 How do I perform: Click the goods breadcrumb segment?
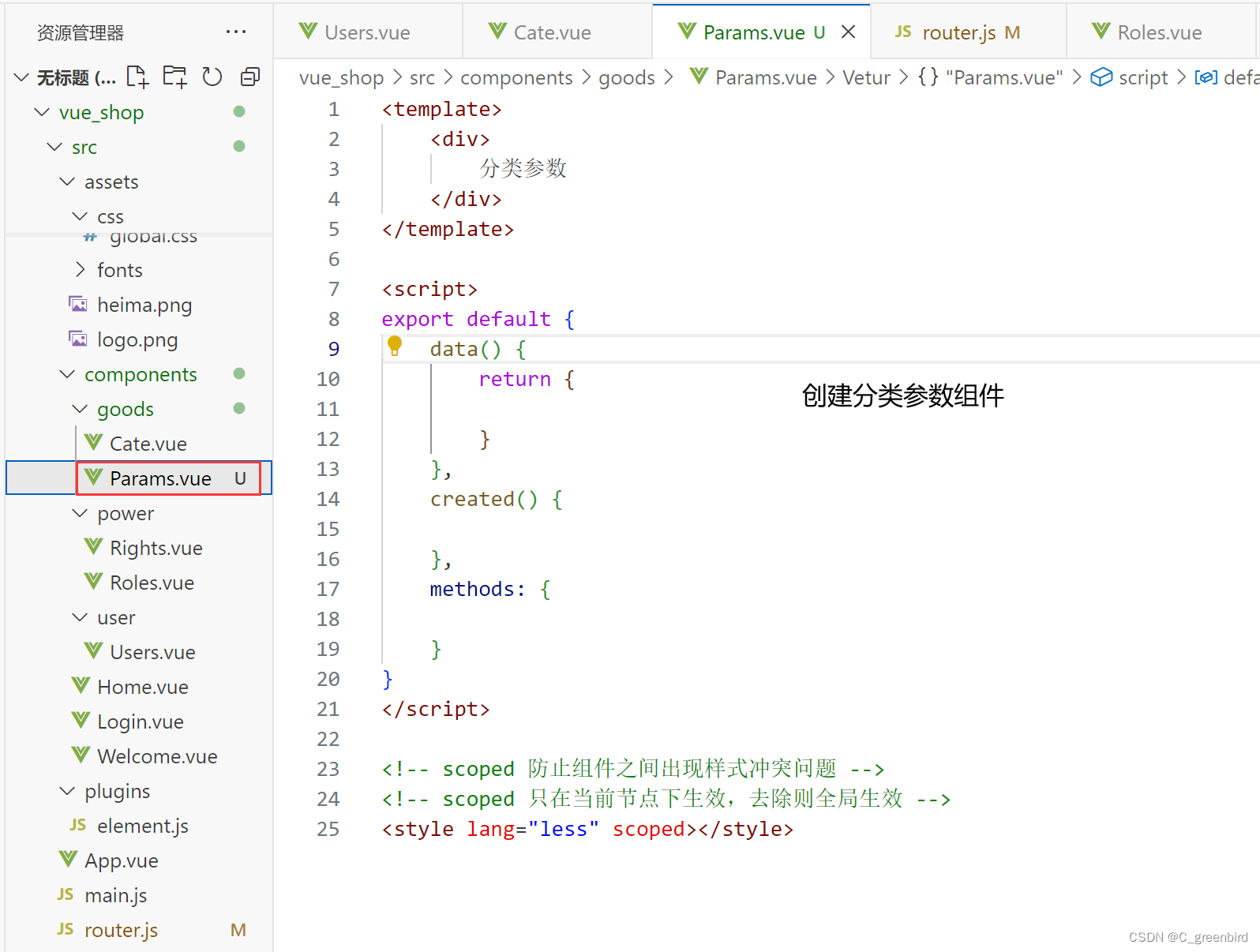click(x=627, y=77)
